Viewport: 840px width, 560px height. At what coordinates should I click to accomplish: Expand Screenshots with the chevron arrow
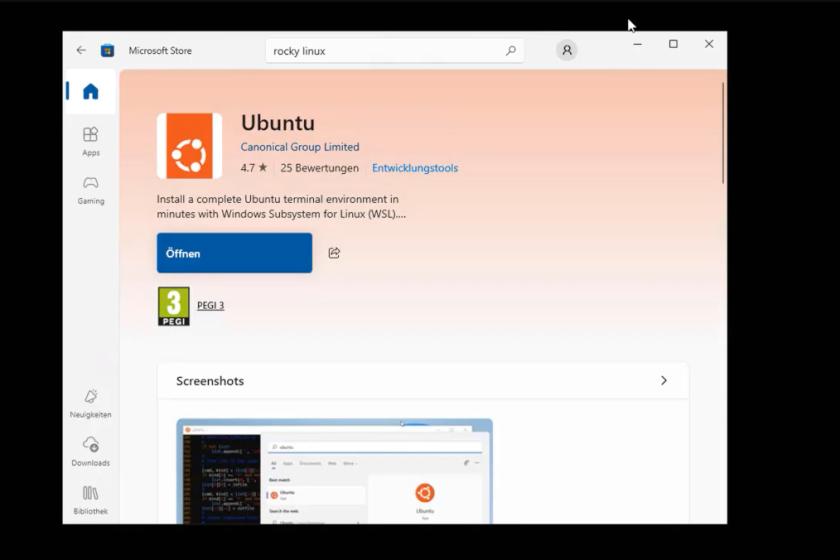pyautogui.click(x=664, y=380)
